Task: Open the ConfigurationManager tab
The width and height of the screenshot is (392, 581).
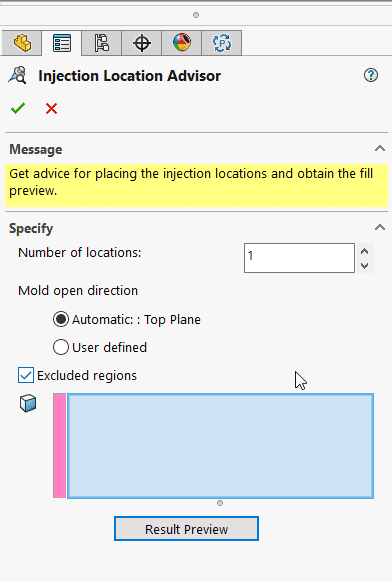Action: pos(102,43)
